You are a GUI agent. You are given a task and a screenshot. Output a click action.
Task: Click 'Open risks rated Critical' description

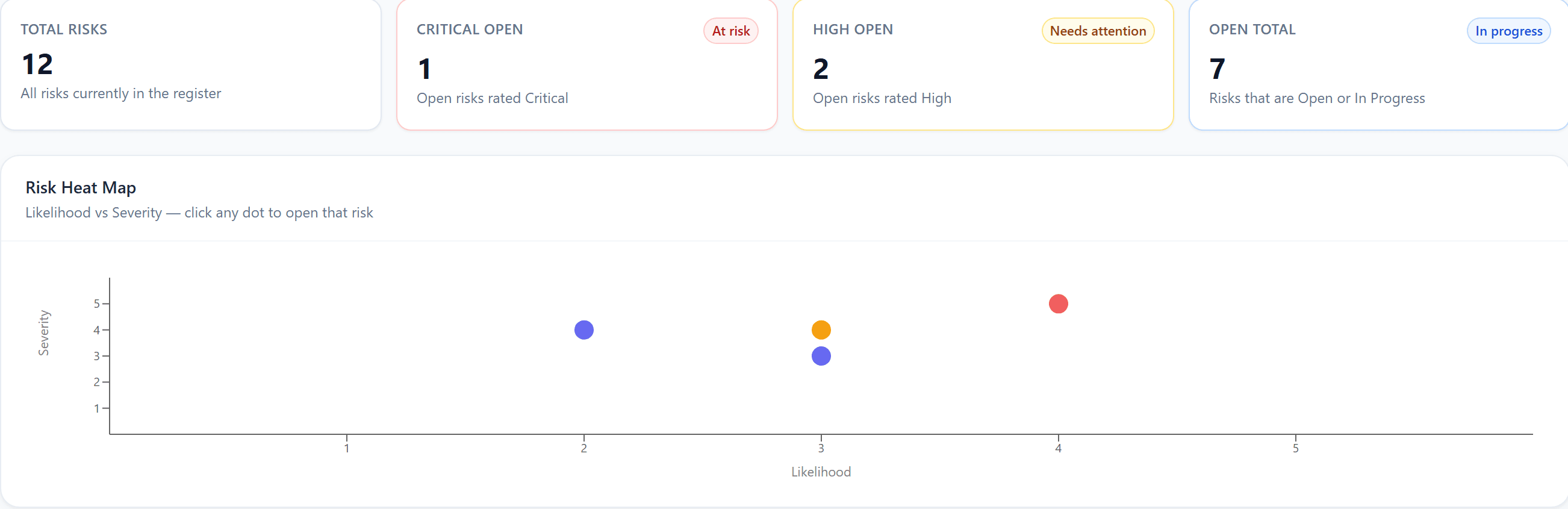[492, 98]
